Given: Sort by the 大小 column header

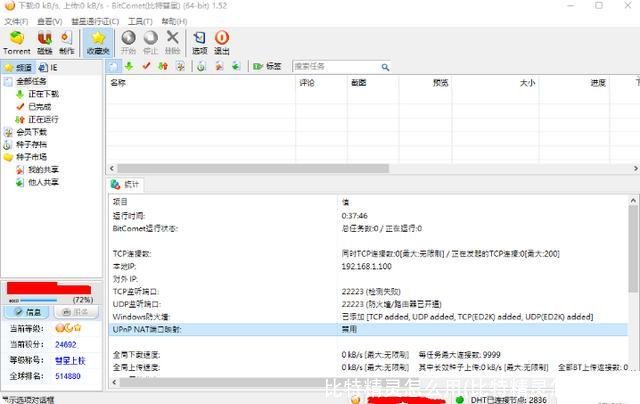Looking at the screenshot, I should (x=496, y=83).
